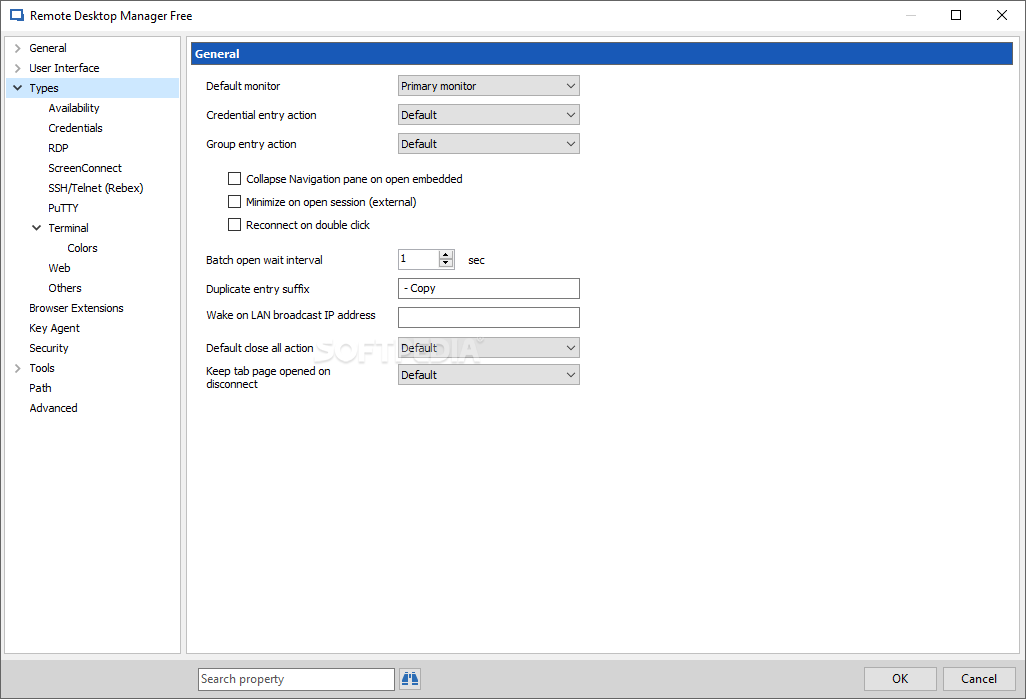The height and width of the screenshot is (699, 1026).
Task: Enable Collapse Navigation pane on open embedded
Action: 234,179
